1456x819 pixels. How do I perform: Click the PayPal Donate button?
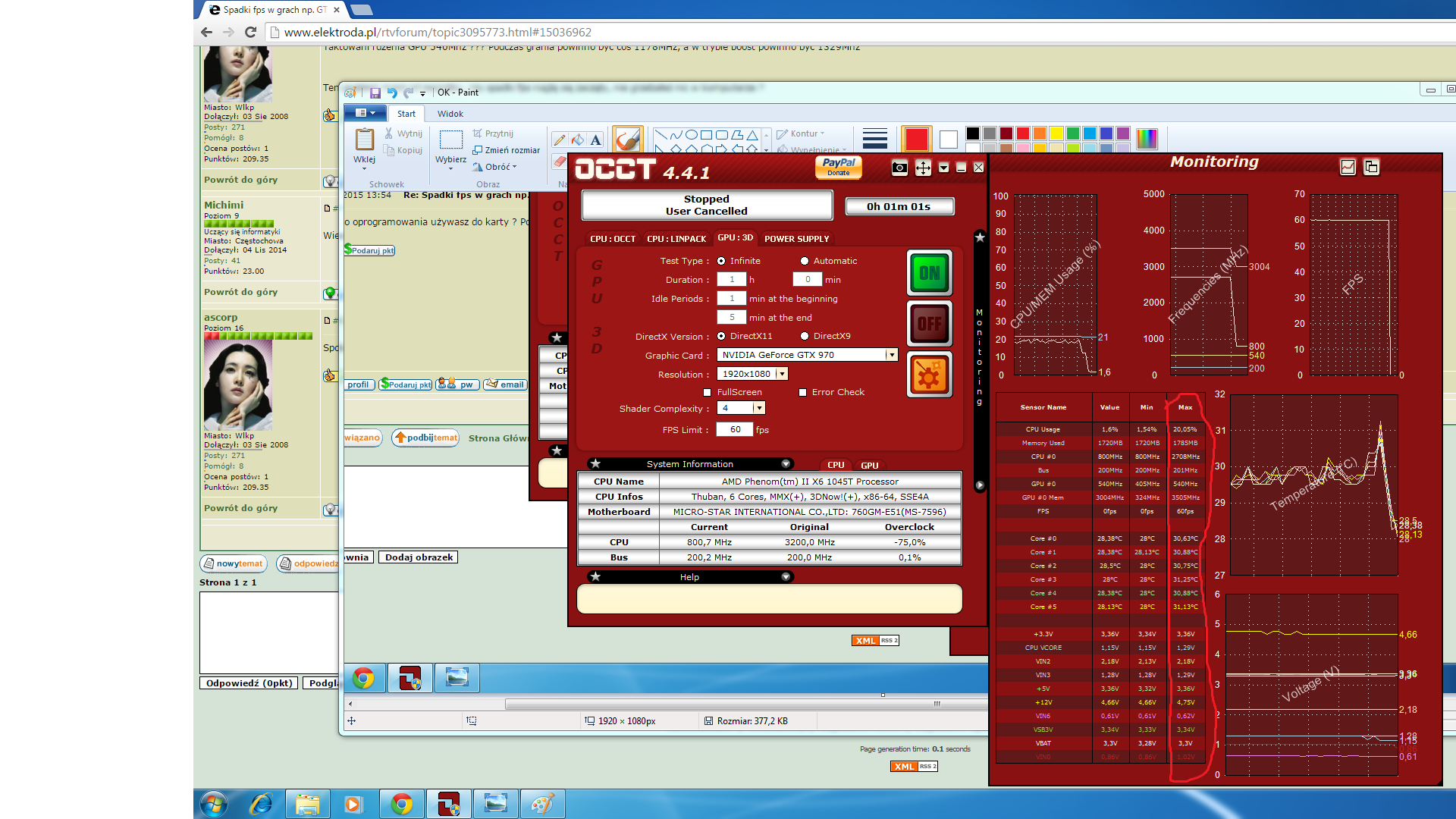(x=839, y=167)
